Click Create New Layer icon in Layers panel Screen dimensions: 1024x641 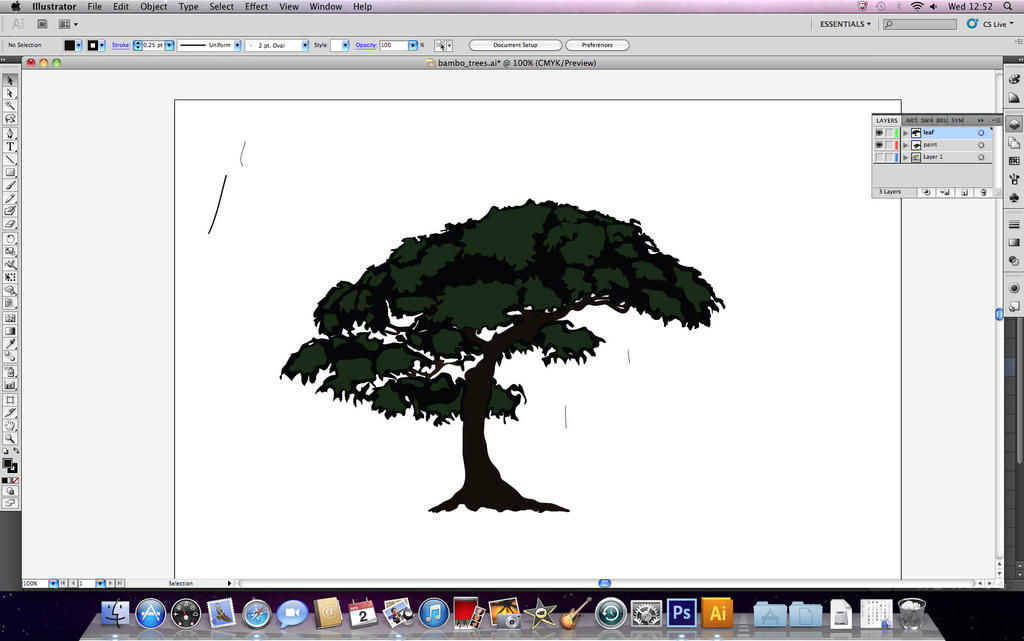965,193
